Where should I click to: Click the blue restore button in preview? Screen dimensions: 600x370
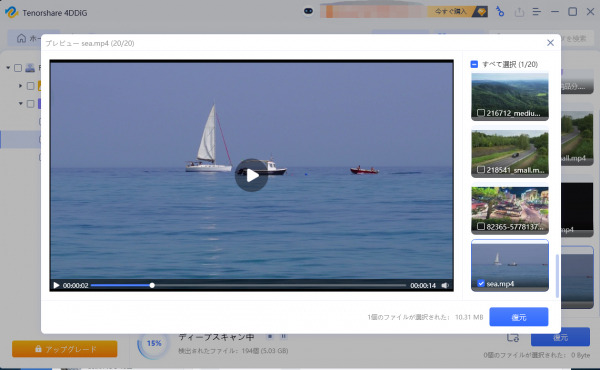518,317
